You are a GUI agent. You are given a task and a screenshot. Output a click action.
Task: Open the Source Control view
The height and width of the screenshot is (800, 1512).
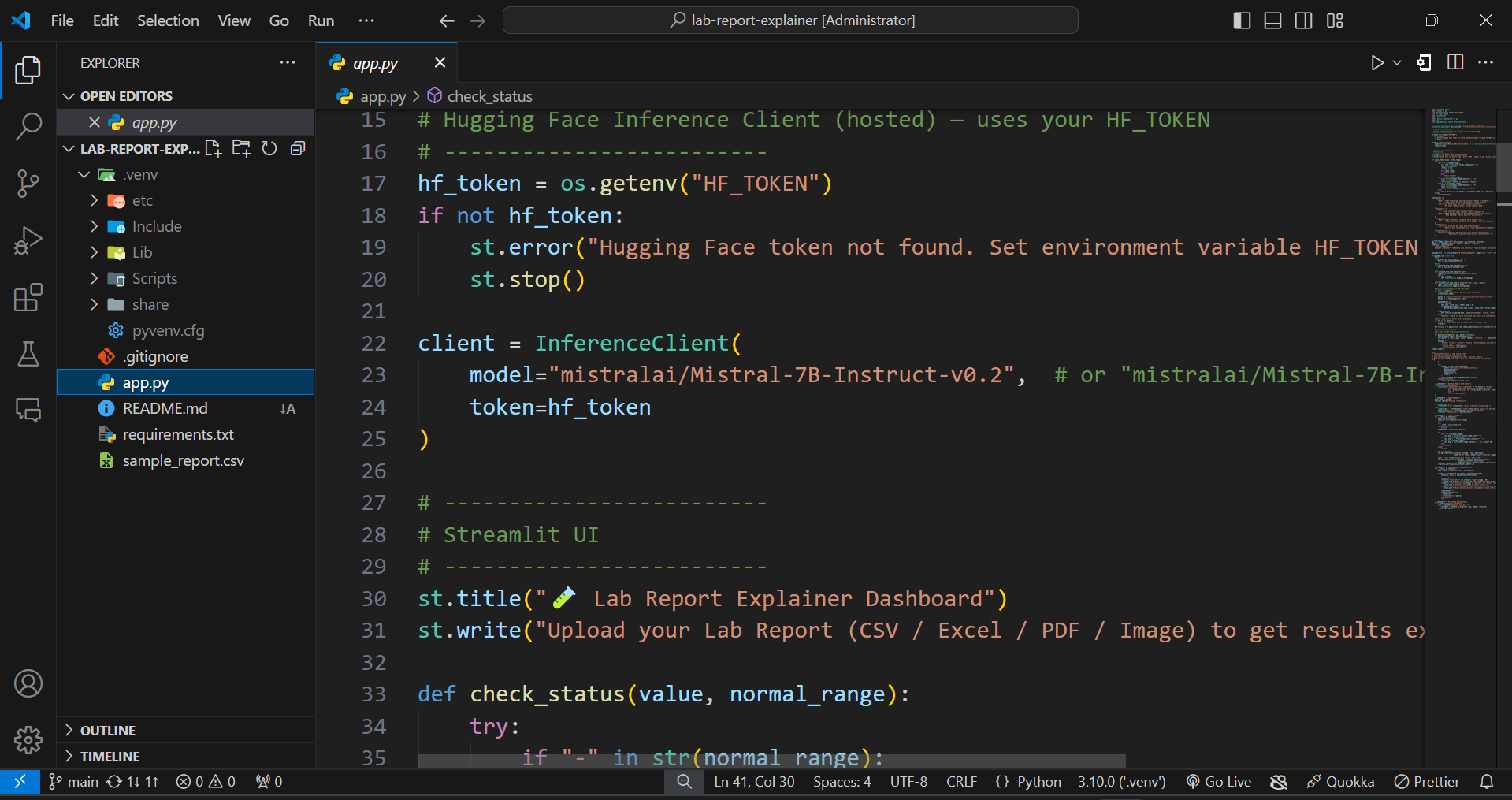point(28,183)
